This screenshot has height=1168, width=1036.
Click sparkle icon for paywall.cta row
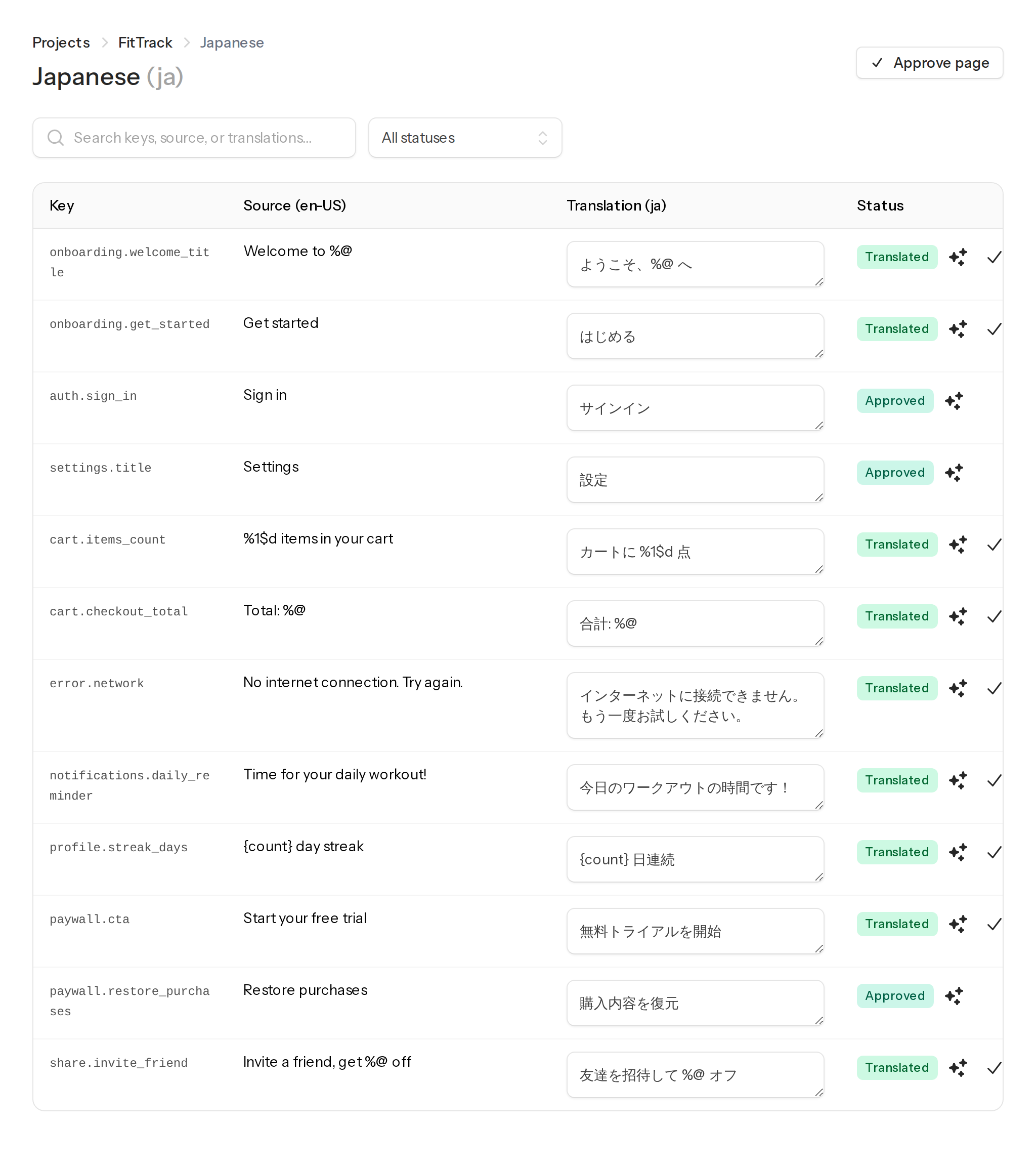pyautogui.click(x=958, y=925)
